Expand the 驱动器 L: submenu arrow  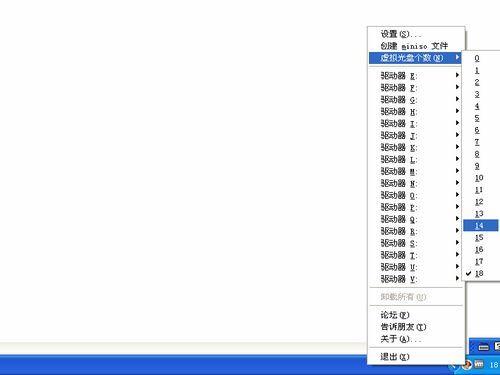click(458, 159)
